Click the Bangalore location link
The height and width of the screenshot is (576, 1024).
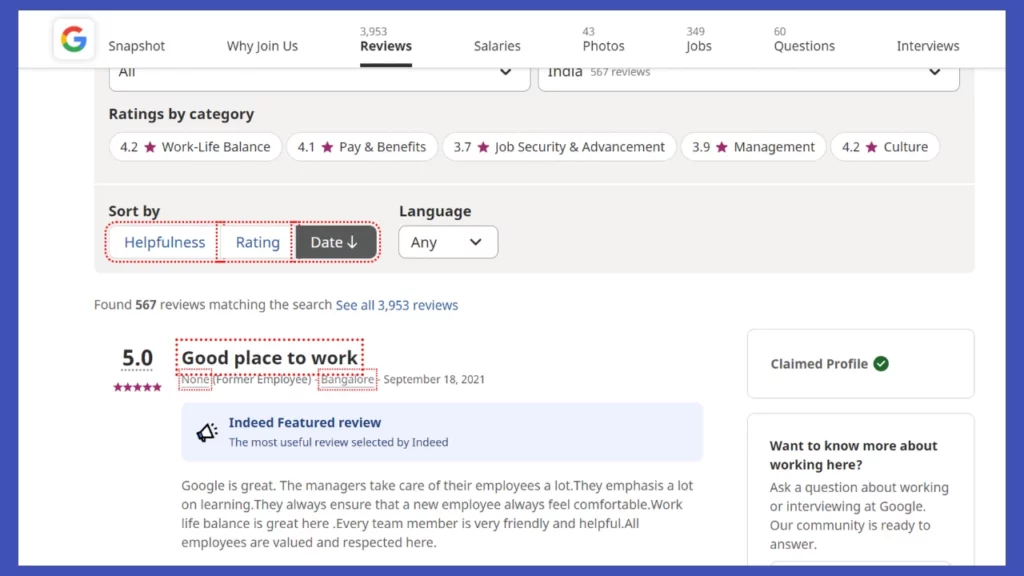click(347, 379)
